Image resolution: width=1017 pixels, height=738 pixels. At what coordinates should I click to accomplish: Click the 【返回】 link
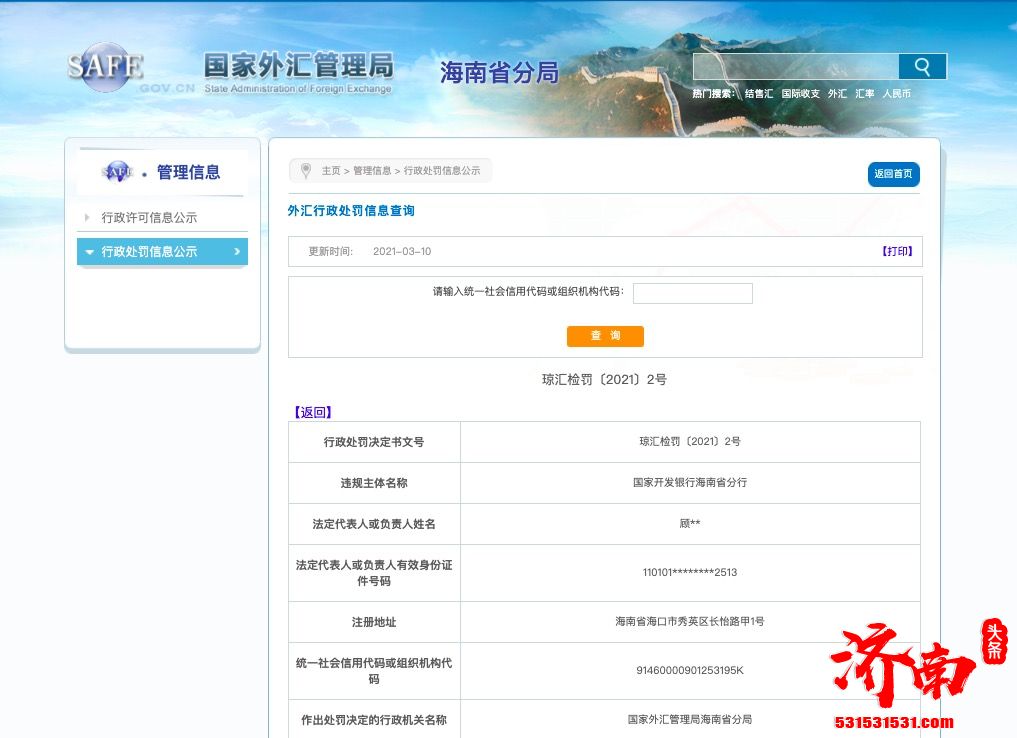312,412
